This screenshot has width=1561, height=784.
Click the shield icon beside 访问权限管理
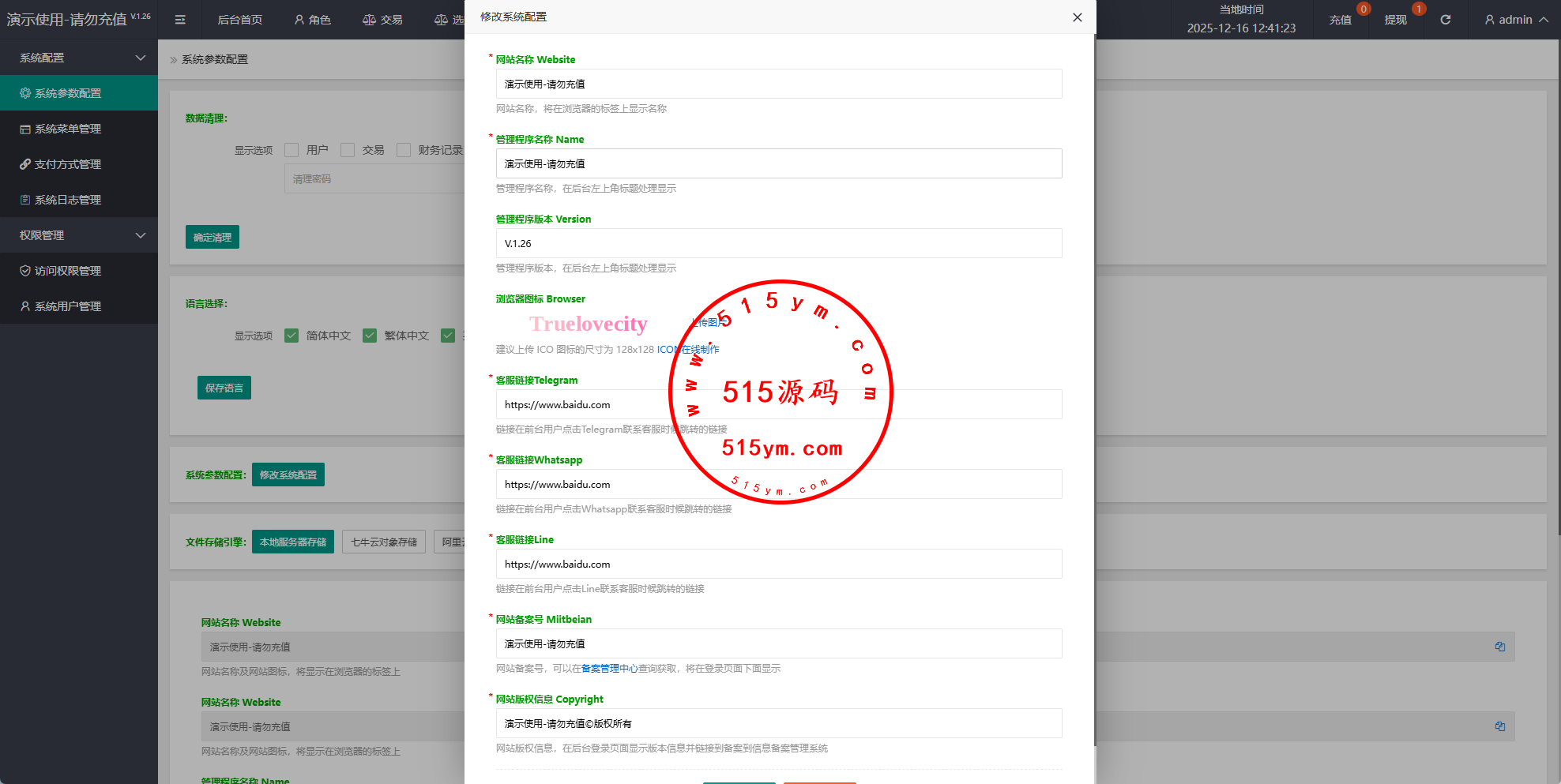click(x=25, y=271)
